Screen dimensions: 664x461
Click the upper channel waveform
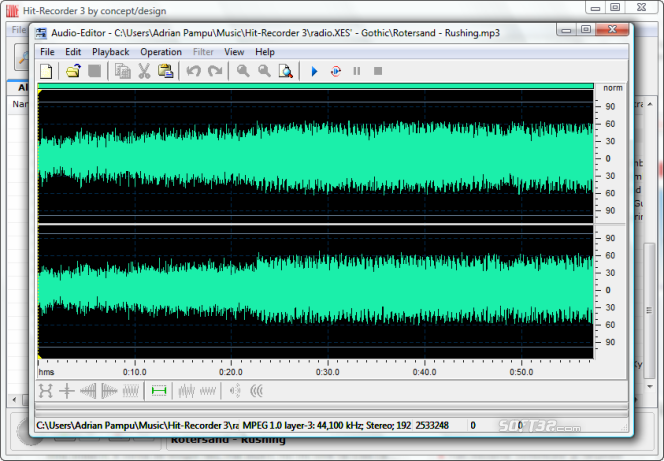[x=316, y=157]
